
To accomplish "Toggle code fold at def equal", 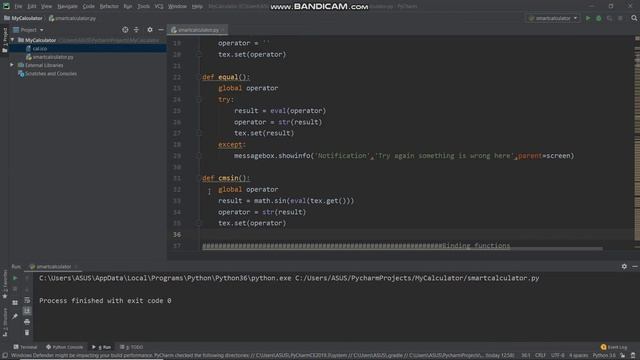I will click(x=199, y=77).
